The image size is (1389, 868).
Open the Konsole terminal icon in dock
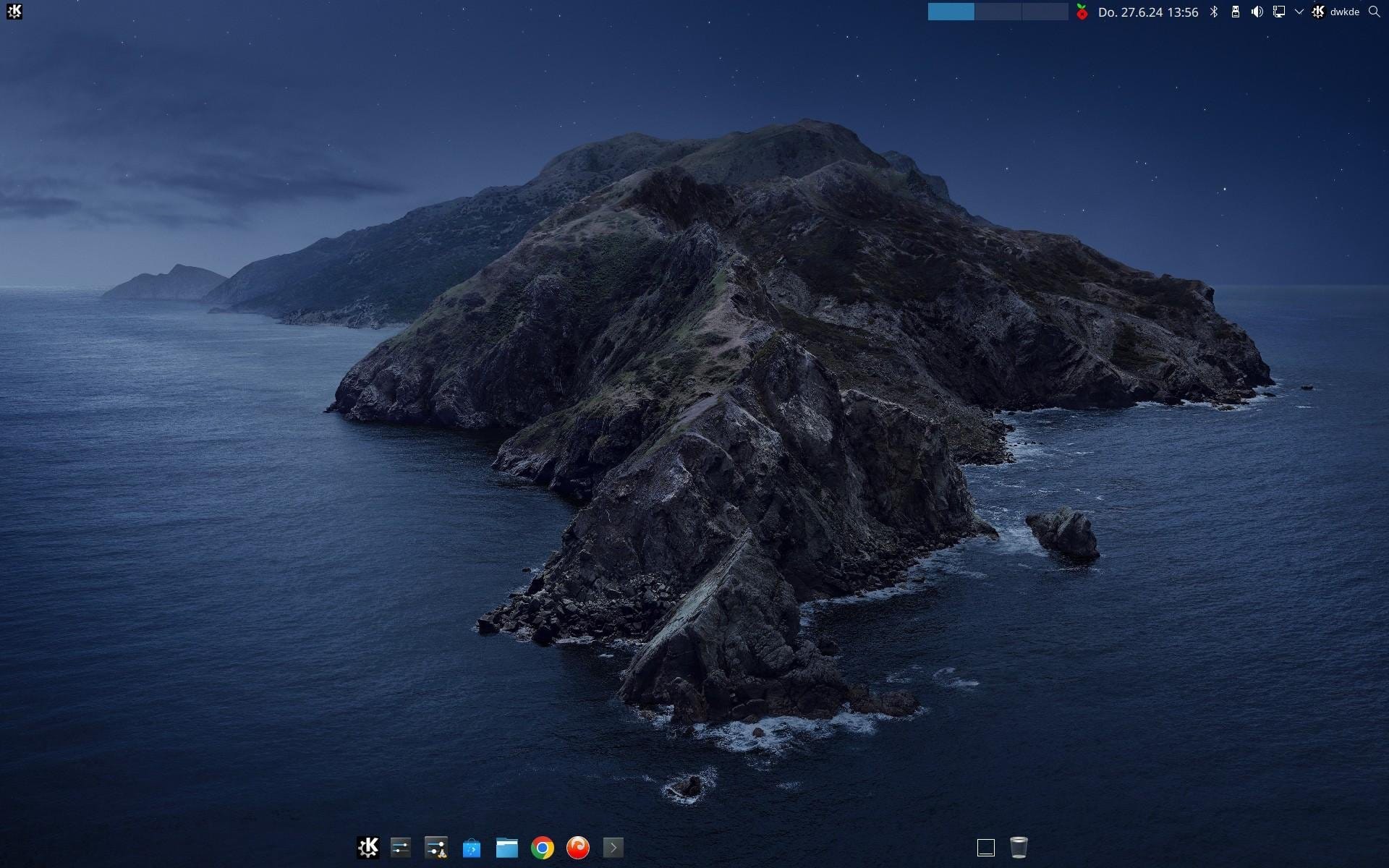(613, 847)
